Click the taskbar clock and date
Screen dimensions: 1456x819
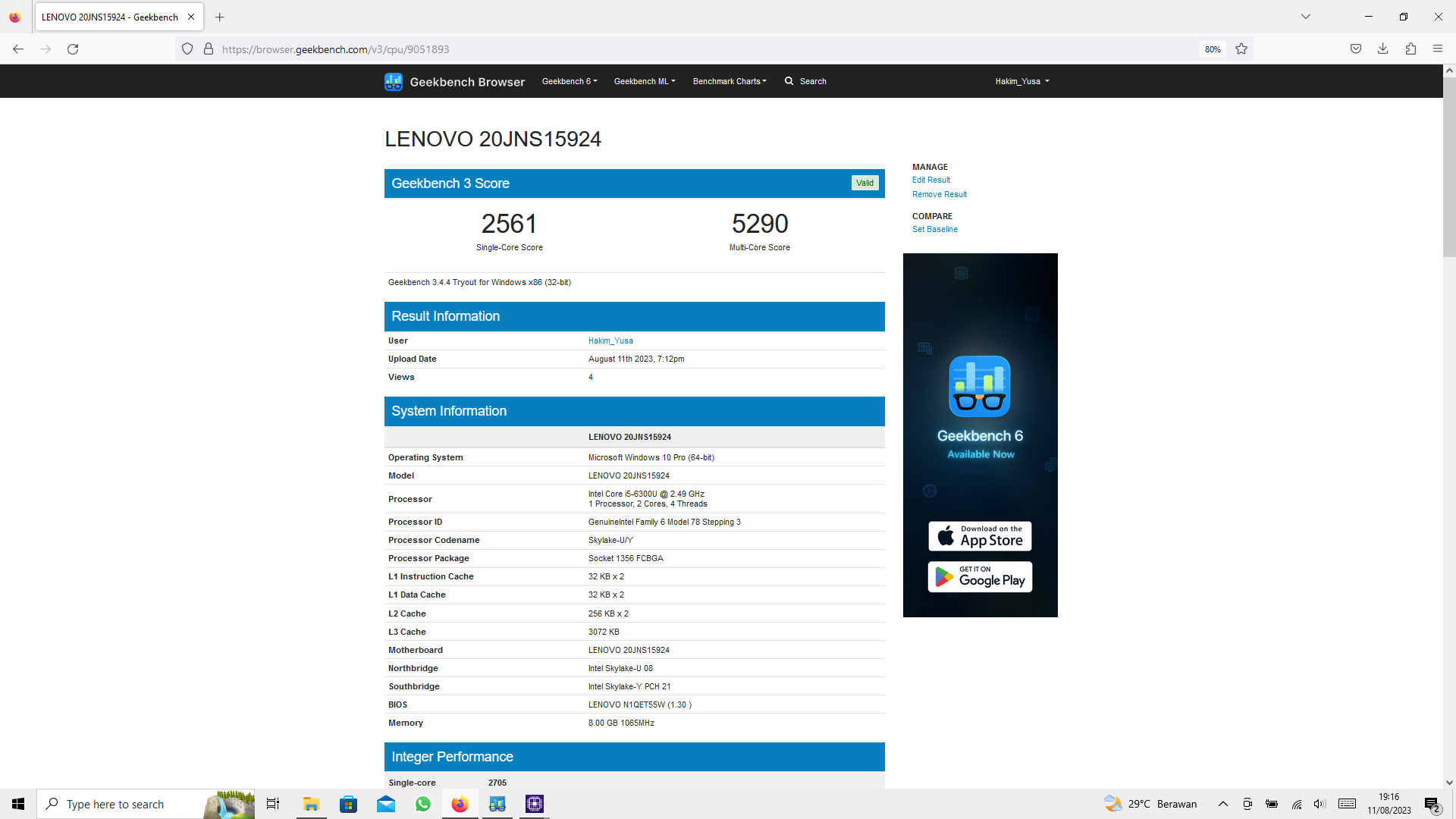point(1389,804)
